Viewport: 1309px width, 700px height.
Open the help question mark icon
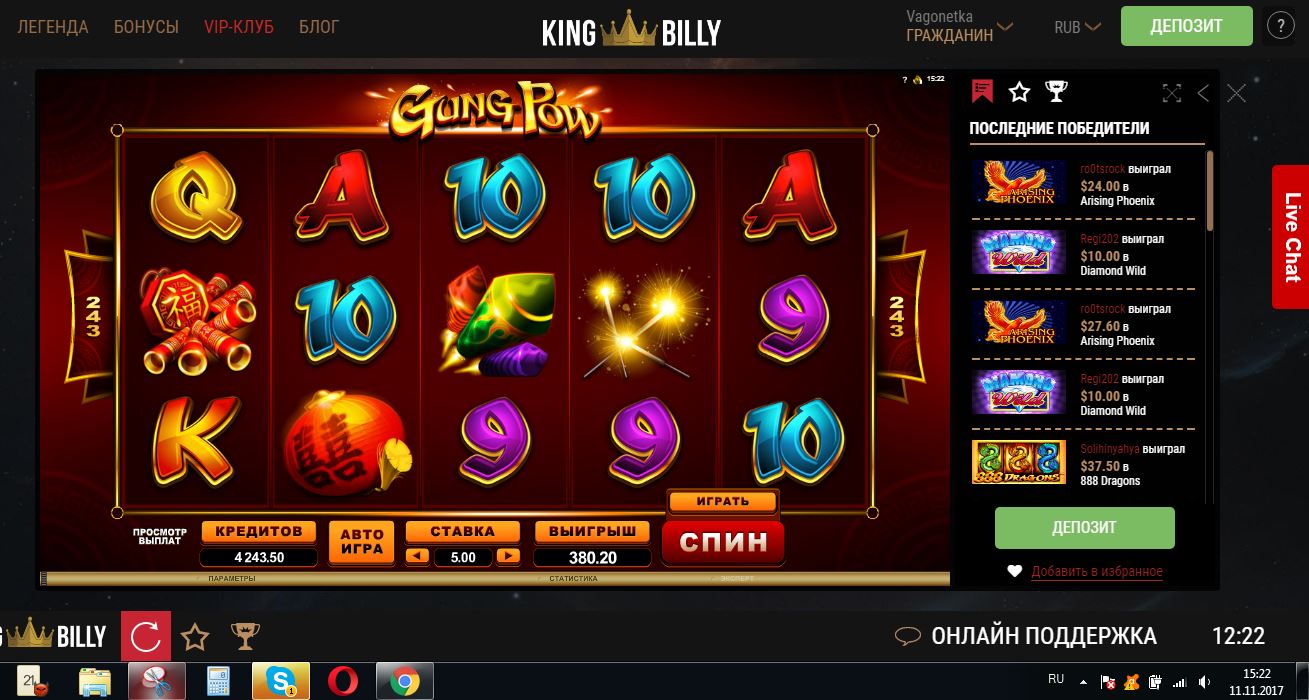click(x=1281, y=26)
